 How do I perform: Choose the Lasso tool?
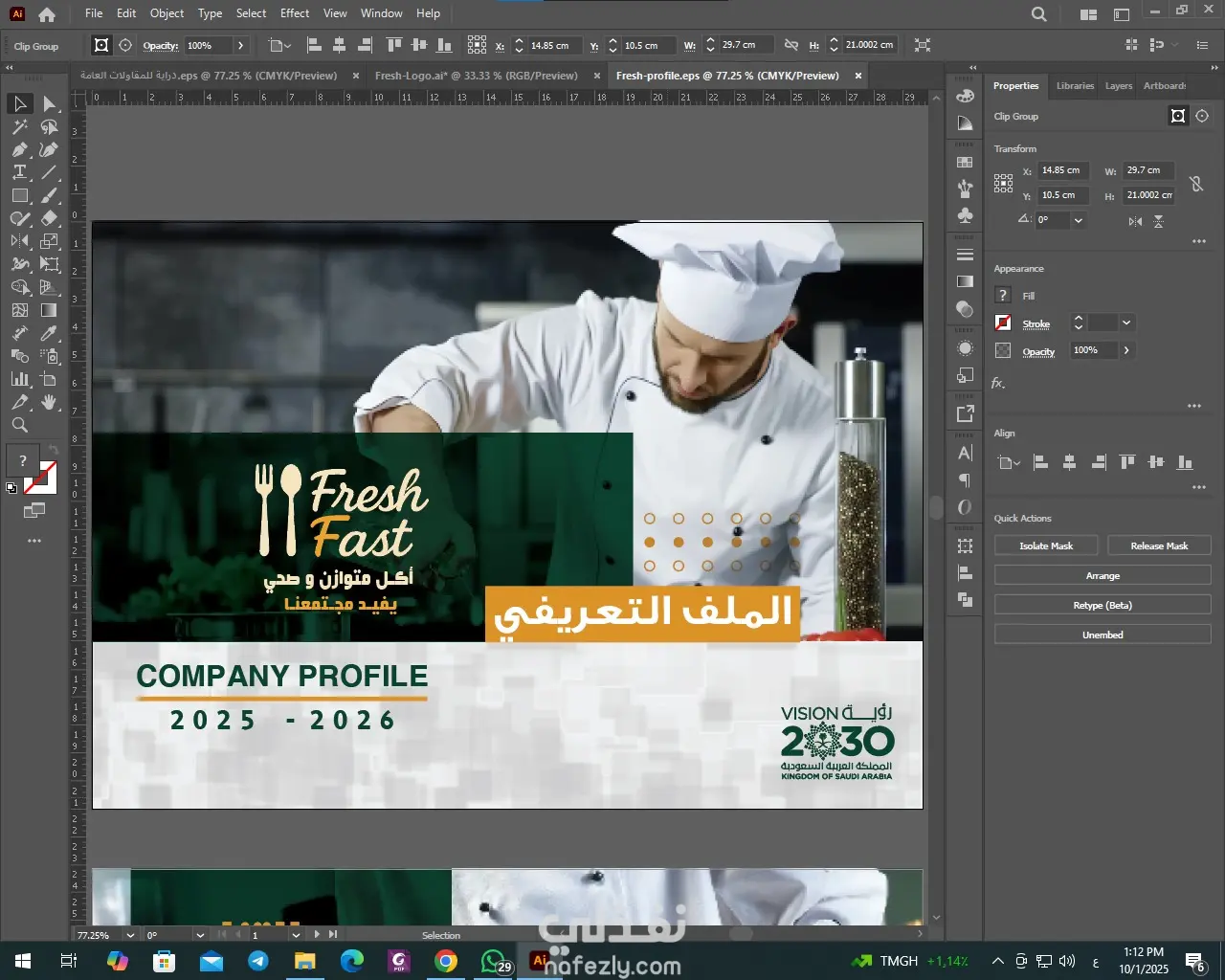click(50, 126)
